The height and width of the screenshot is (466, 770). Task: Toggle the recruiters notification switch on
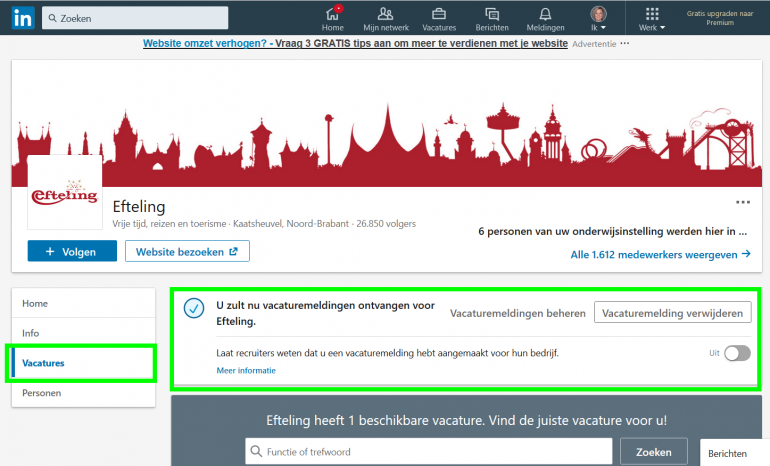point(737,353)
